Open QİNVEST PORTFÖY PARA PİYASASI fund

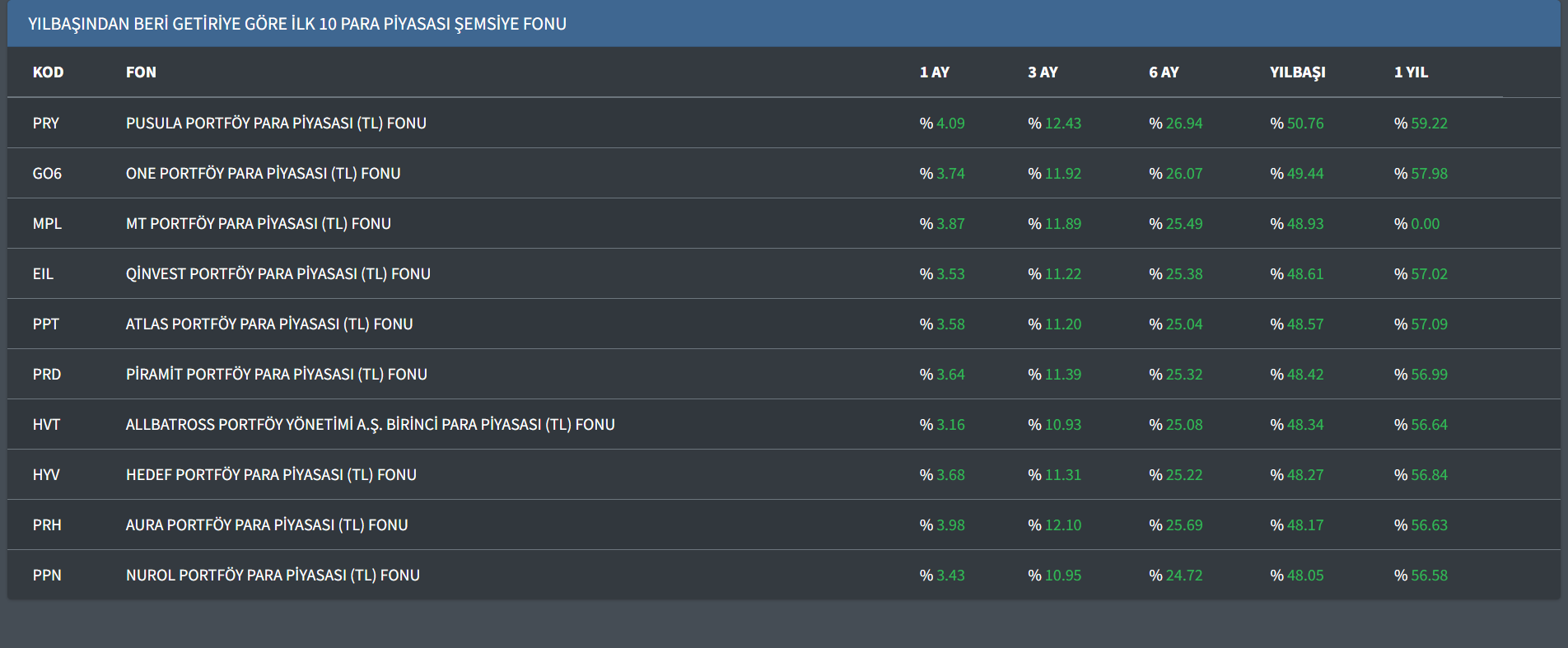pyautogui.click(x=278, y=274)
